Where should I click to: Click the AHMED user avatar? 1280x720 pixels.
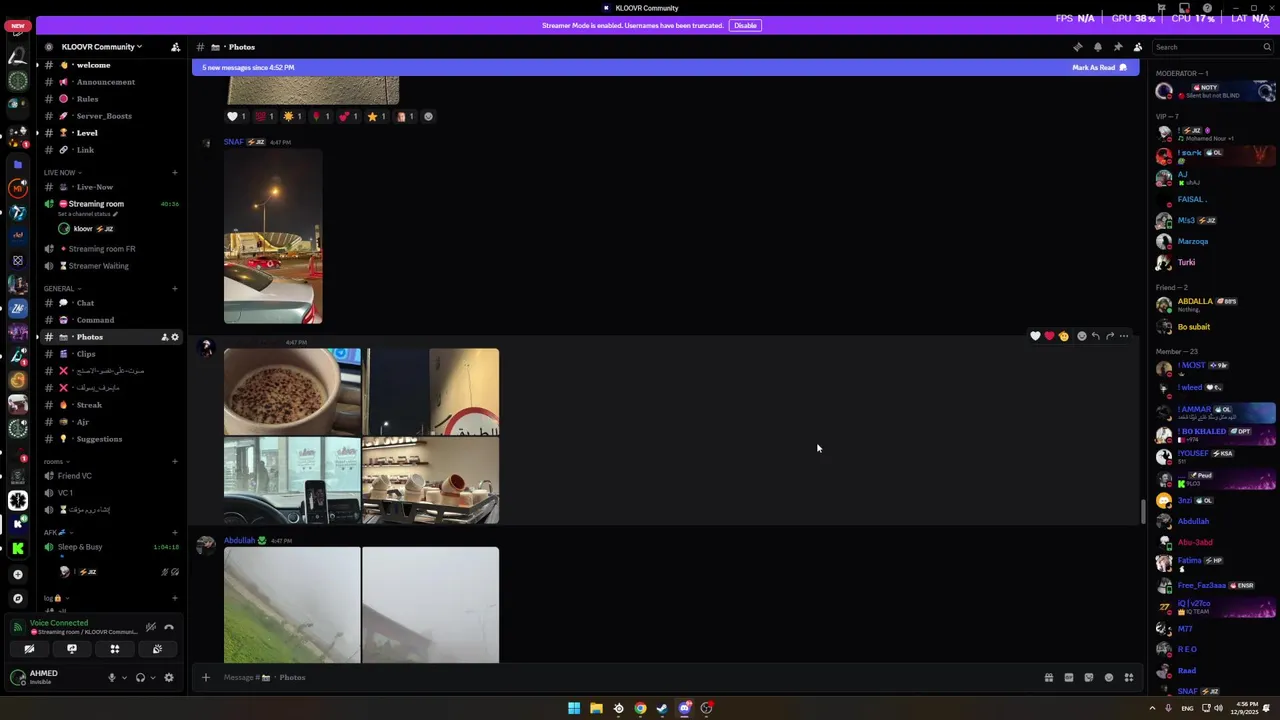(17, 677)
